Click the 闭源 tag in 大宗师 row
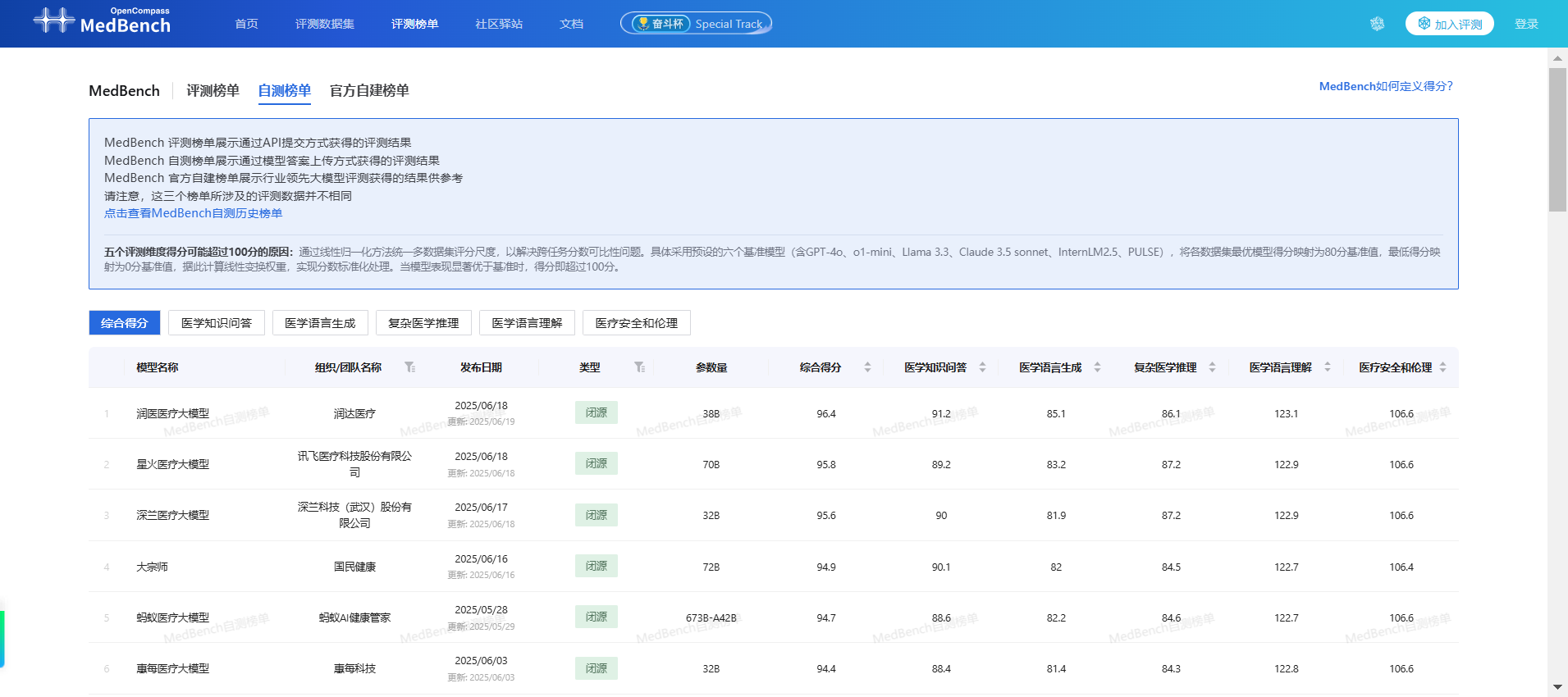 click(597, 566)
